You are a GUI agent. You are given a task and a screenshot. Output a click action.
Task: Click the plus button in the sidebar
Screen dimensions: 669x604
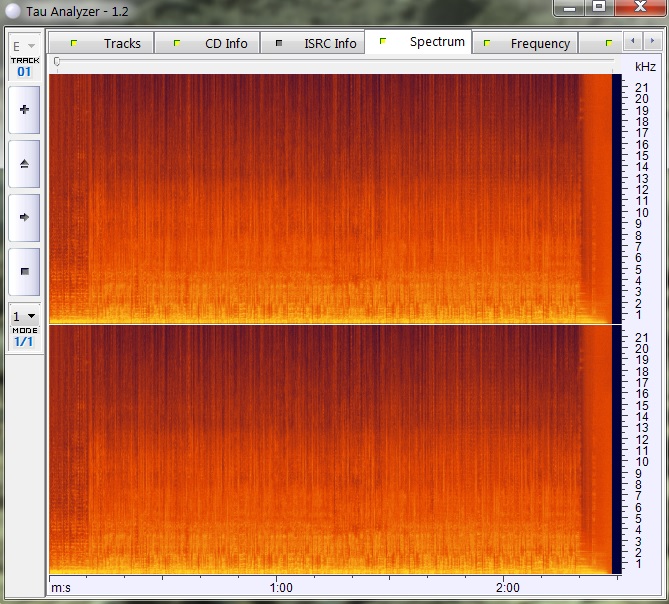pos(24,110)
